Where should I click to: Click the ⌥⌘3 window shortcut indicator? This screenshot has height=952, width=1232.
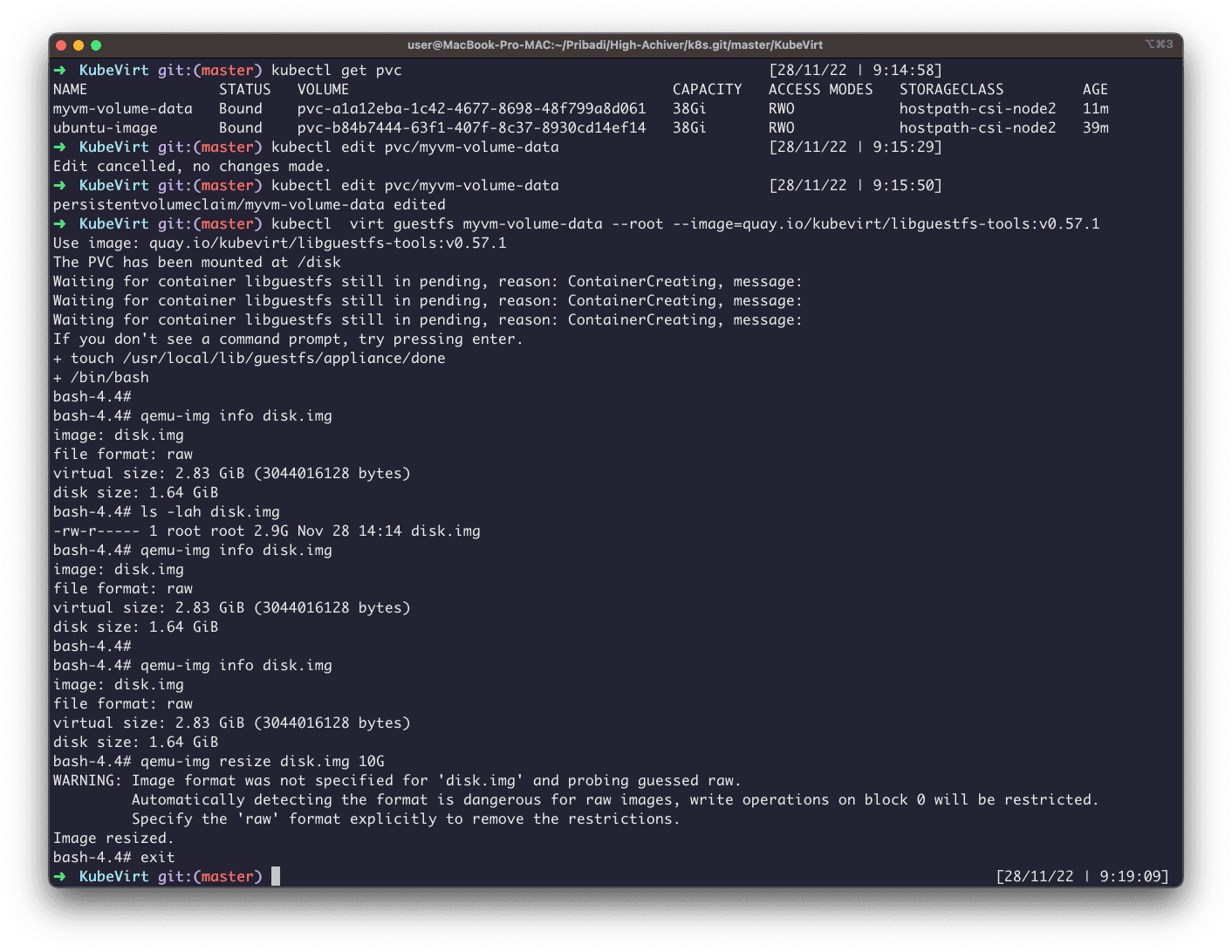click(1159, 45)
